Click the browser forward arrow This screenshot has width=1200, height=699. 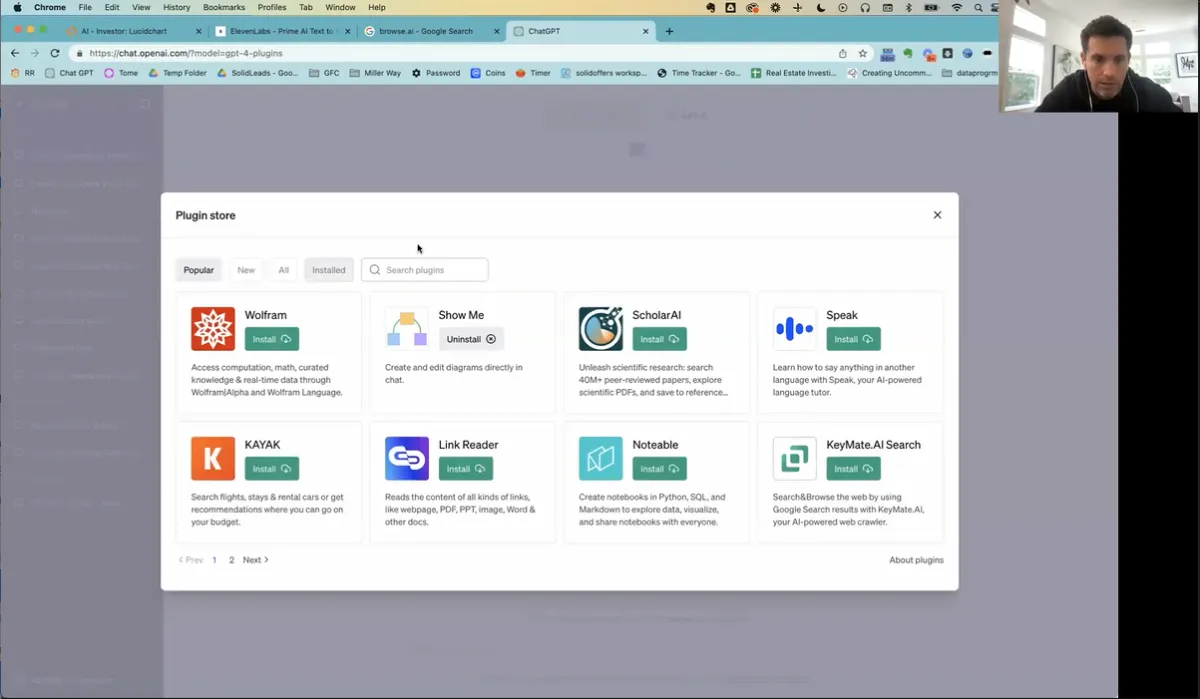[35, 53]
